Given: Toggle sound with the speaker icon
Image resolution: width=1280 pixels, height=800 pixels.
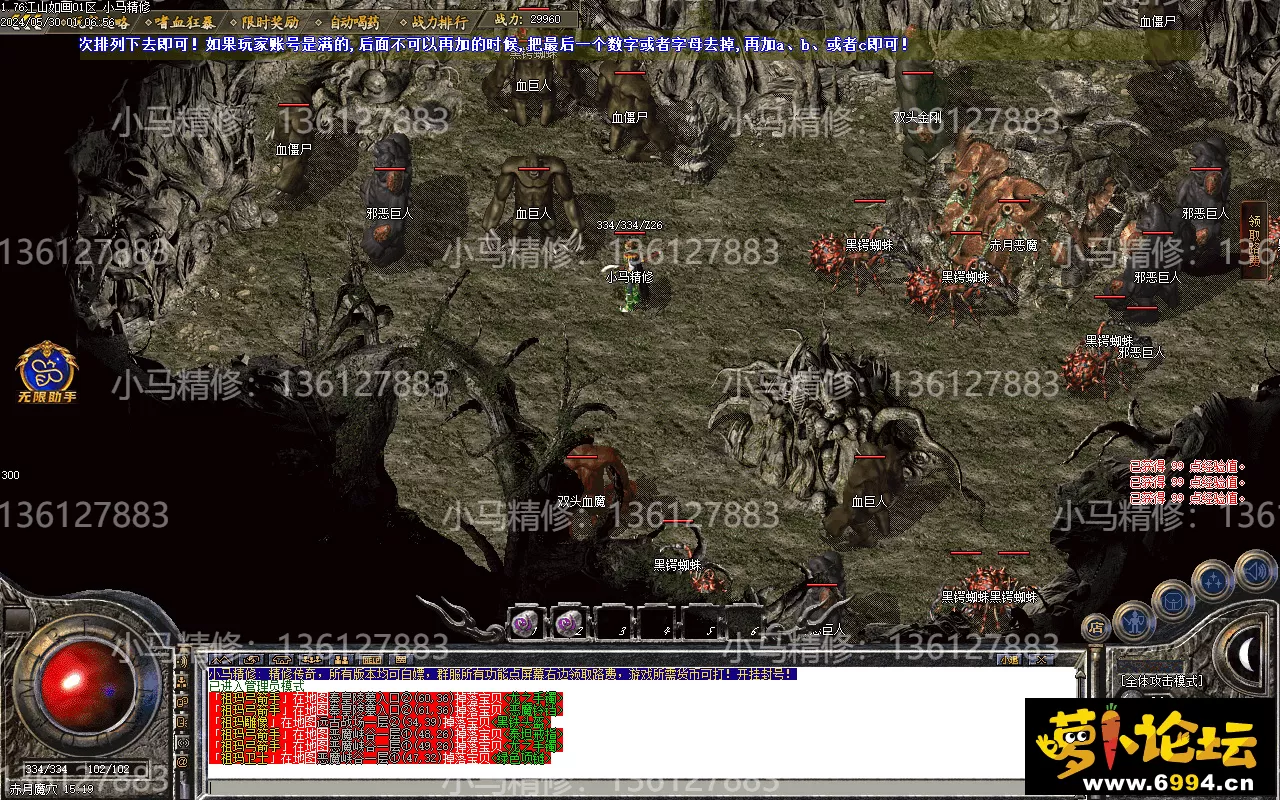Looking at the screenshot, I should click(x=1255, y=571).
